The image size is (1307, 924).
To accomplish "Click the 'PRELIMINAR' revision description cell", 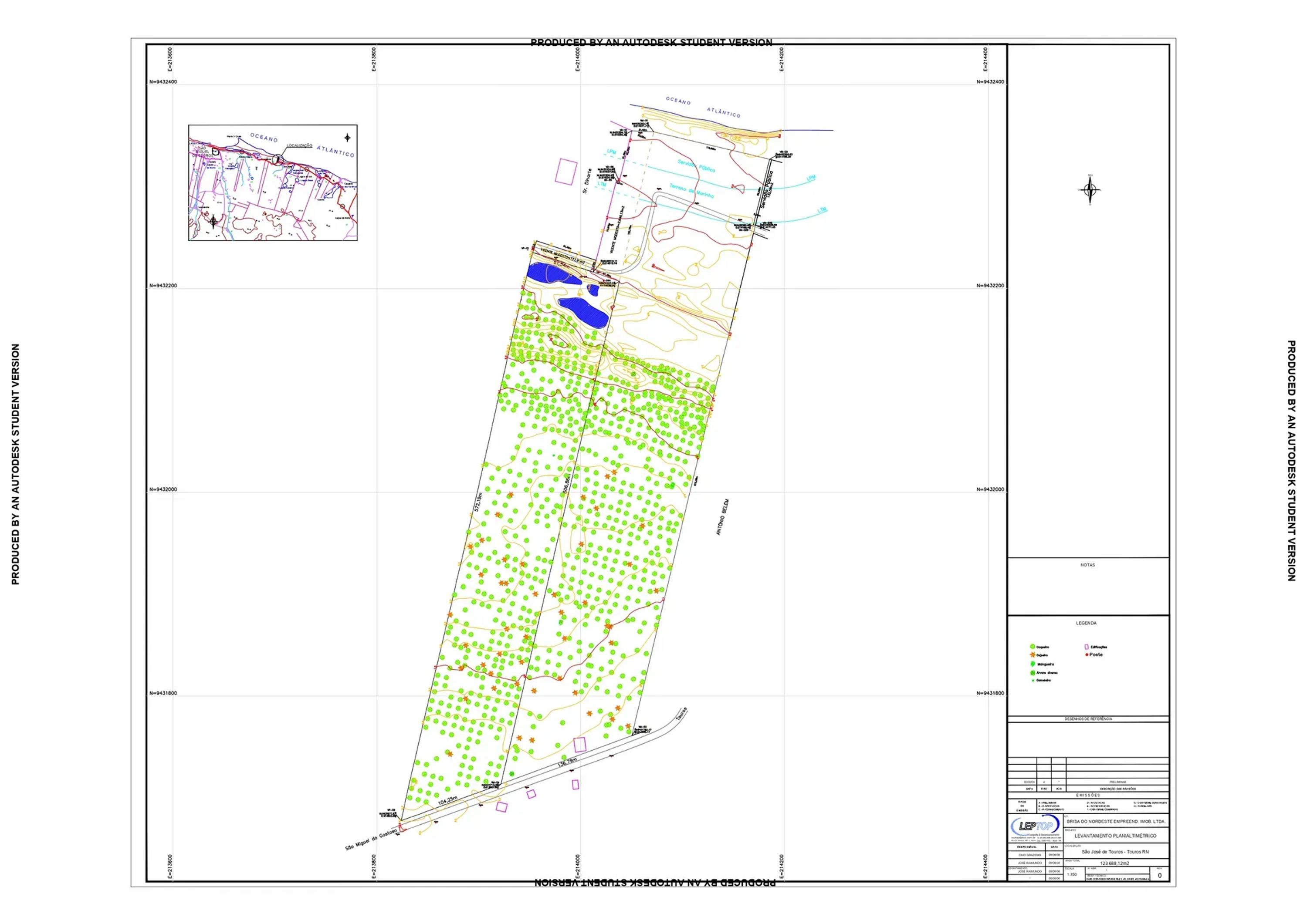I will click(1117, 782).
